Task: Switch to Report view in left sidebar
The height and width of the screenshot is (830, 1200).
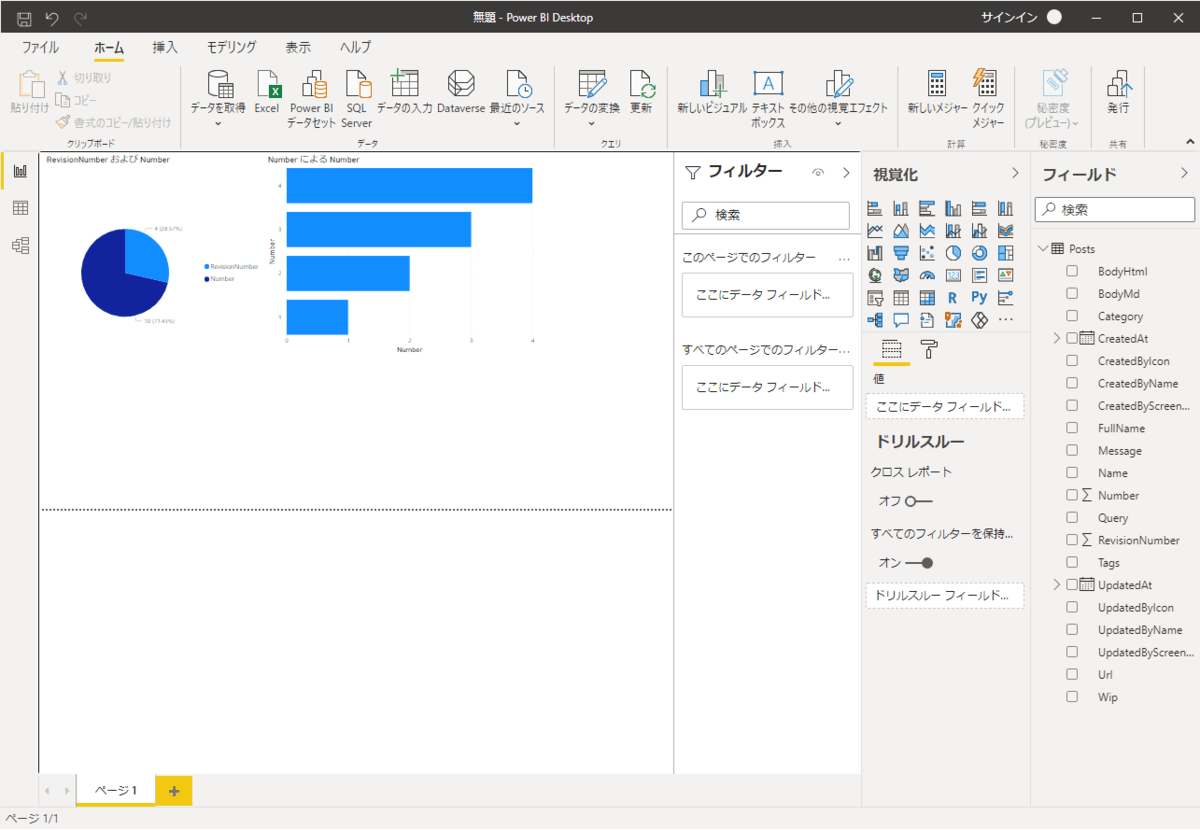Action: coord(20,171)
